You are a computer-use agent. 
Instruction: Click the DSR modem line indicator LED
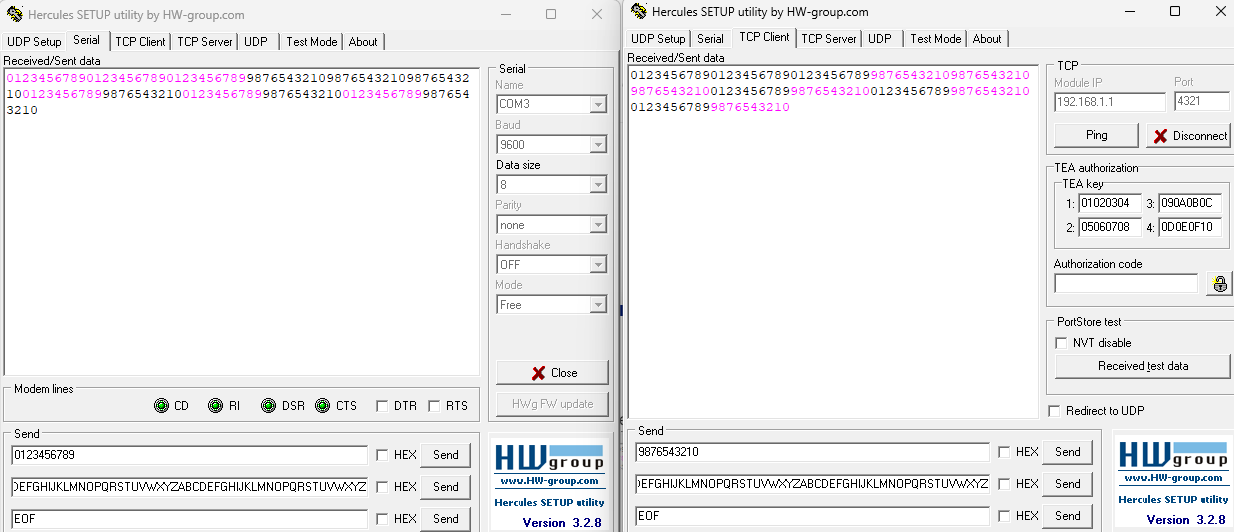tap(268, 406)
